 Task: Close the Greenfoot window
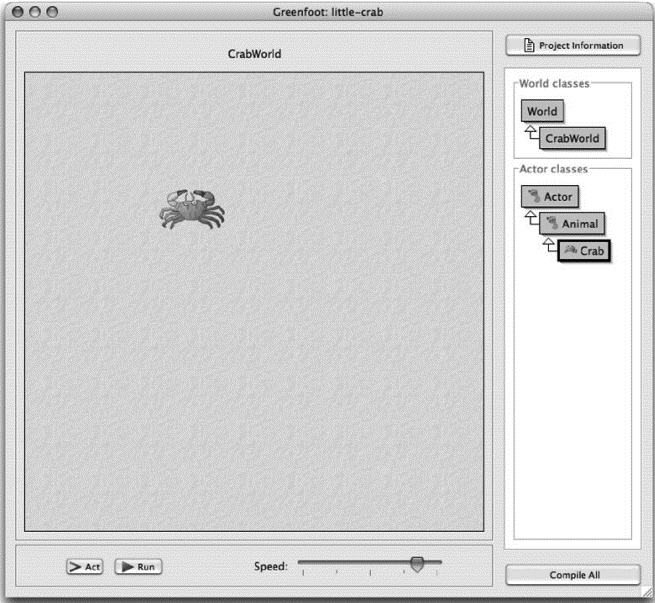tap(13, 9)
